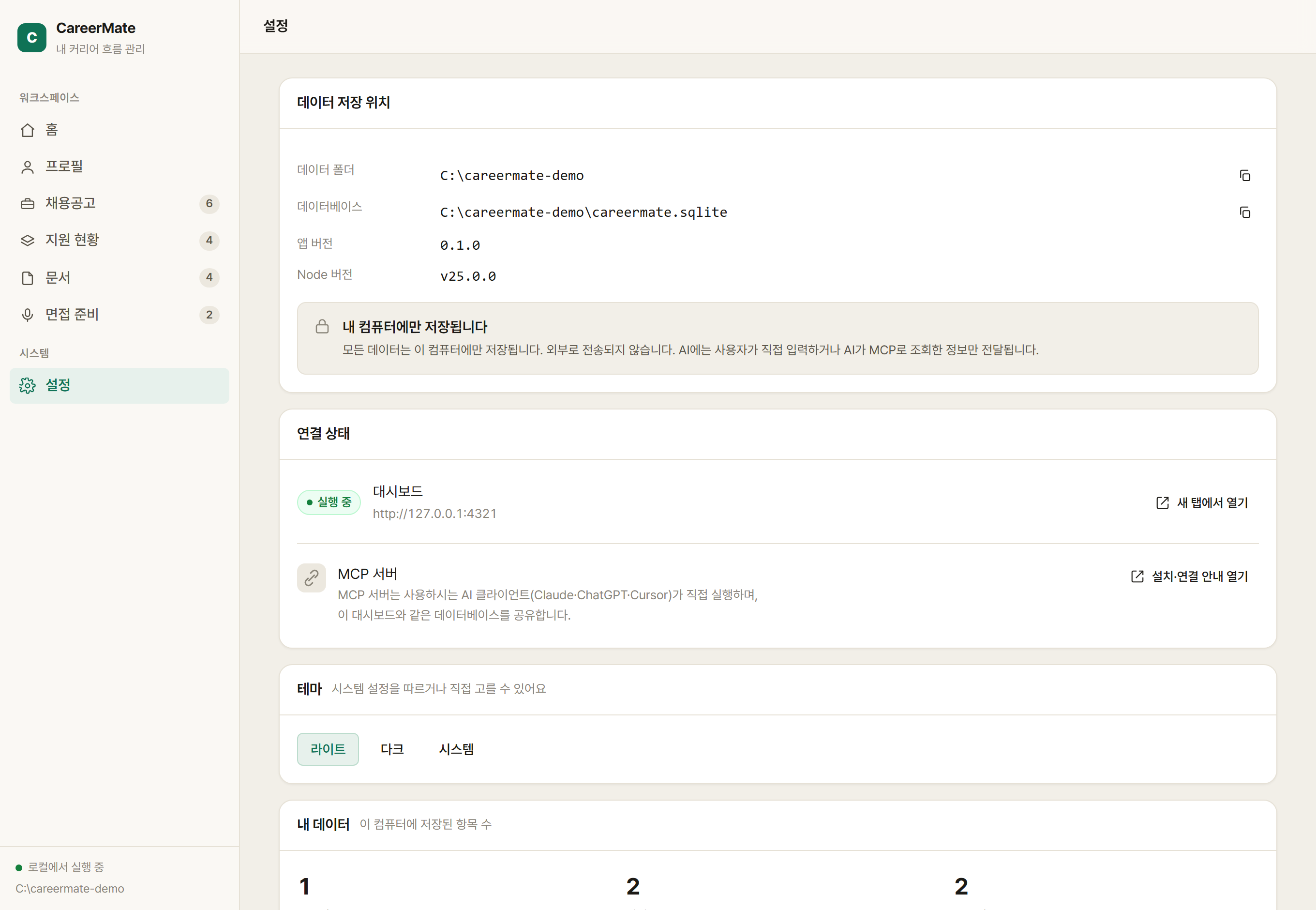Screen dimensions: 1316x910
Task: Click the app version 0.1.0 value
Action: point(459,246)
